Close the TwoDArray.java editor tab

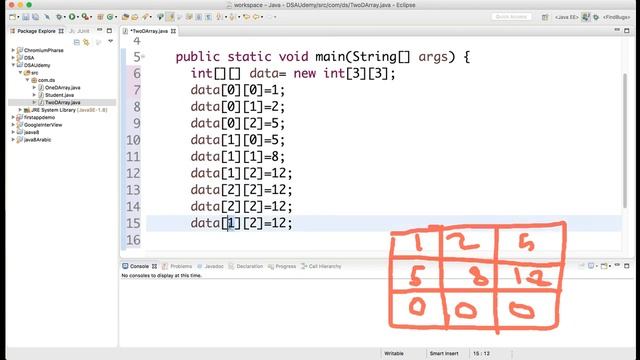pos(173,31)
